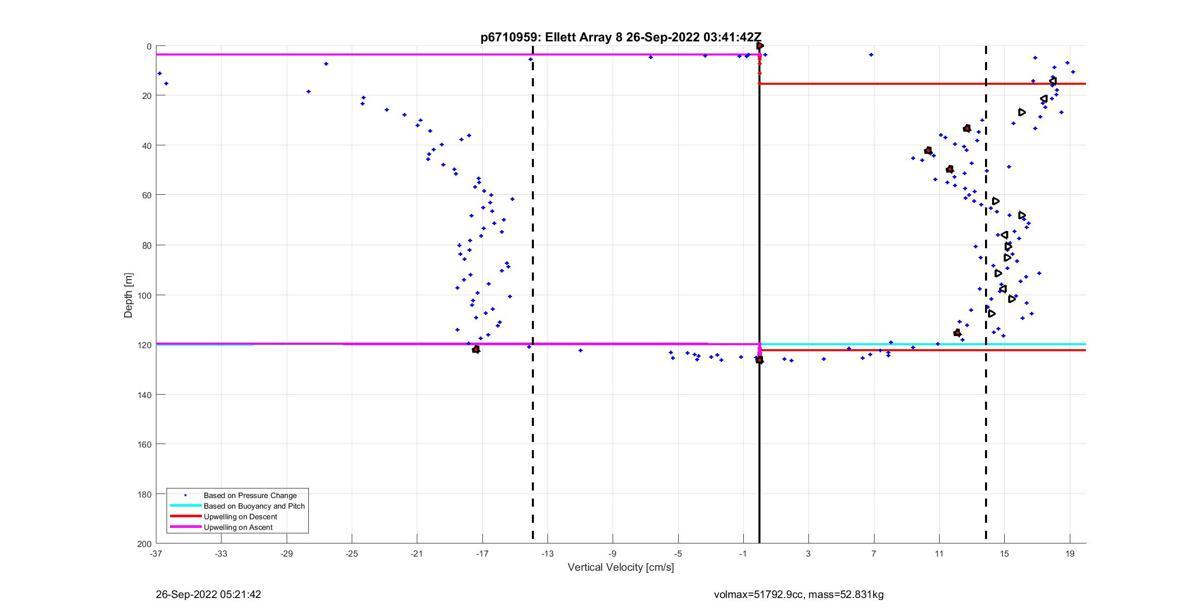The width and height of the screenshot is (1200, 611).
Task: Click the y-axis tick label "120"
Action: (x=144, y=345)
